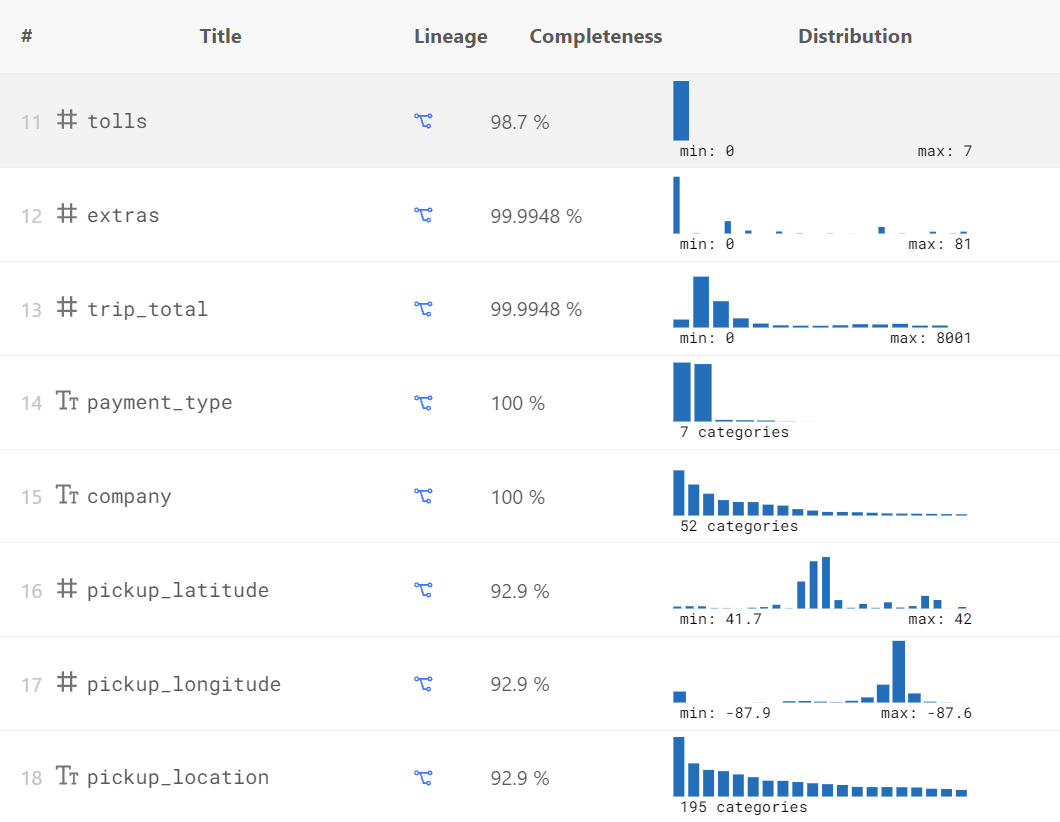Image resolution: width=1060 pixels, height=822 pixels.
Task: Click the numeric type icon beside tolls
Action: (66, 121)
